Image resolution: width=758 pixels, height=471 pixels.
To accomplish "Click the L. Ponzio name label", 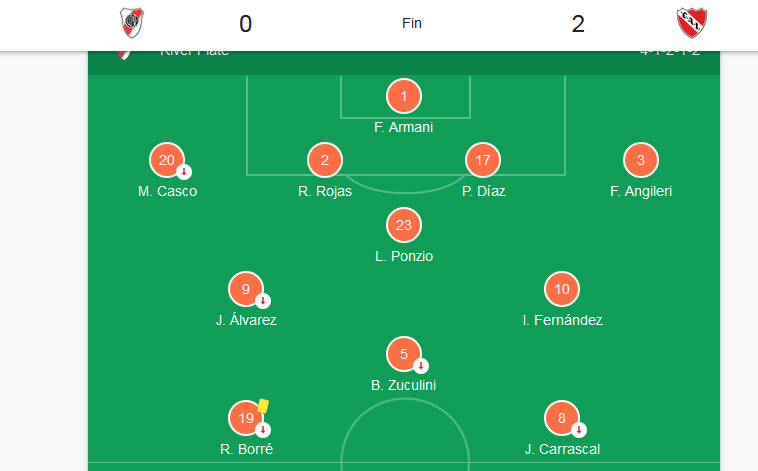I will coord(404,256).
